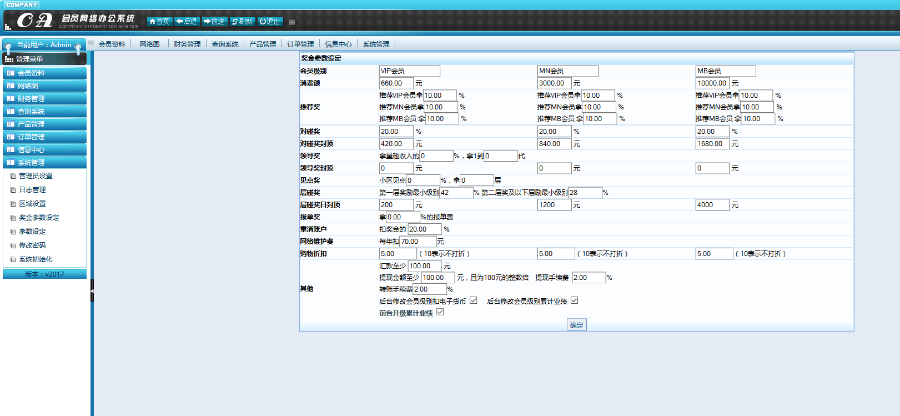Expand the sidebar 查询系统 section
The height and width of the screenshot is (416, 900).
[x=45, y=111]
